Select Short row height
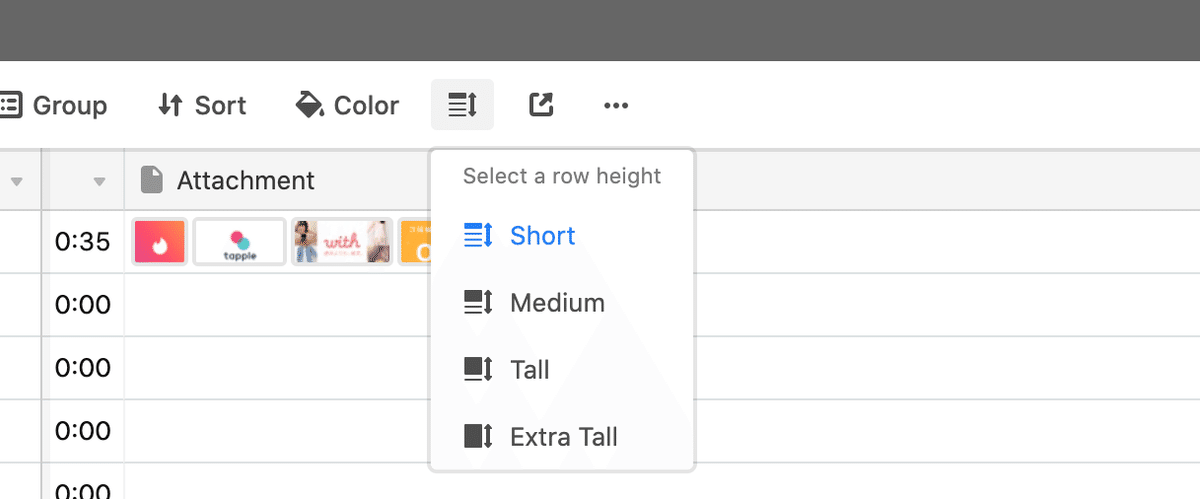1200x499 pixels. click(542, 236)
